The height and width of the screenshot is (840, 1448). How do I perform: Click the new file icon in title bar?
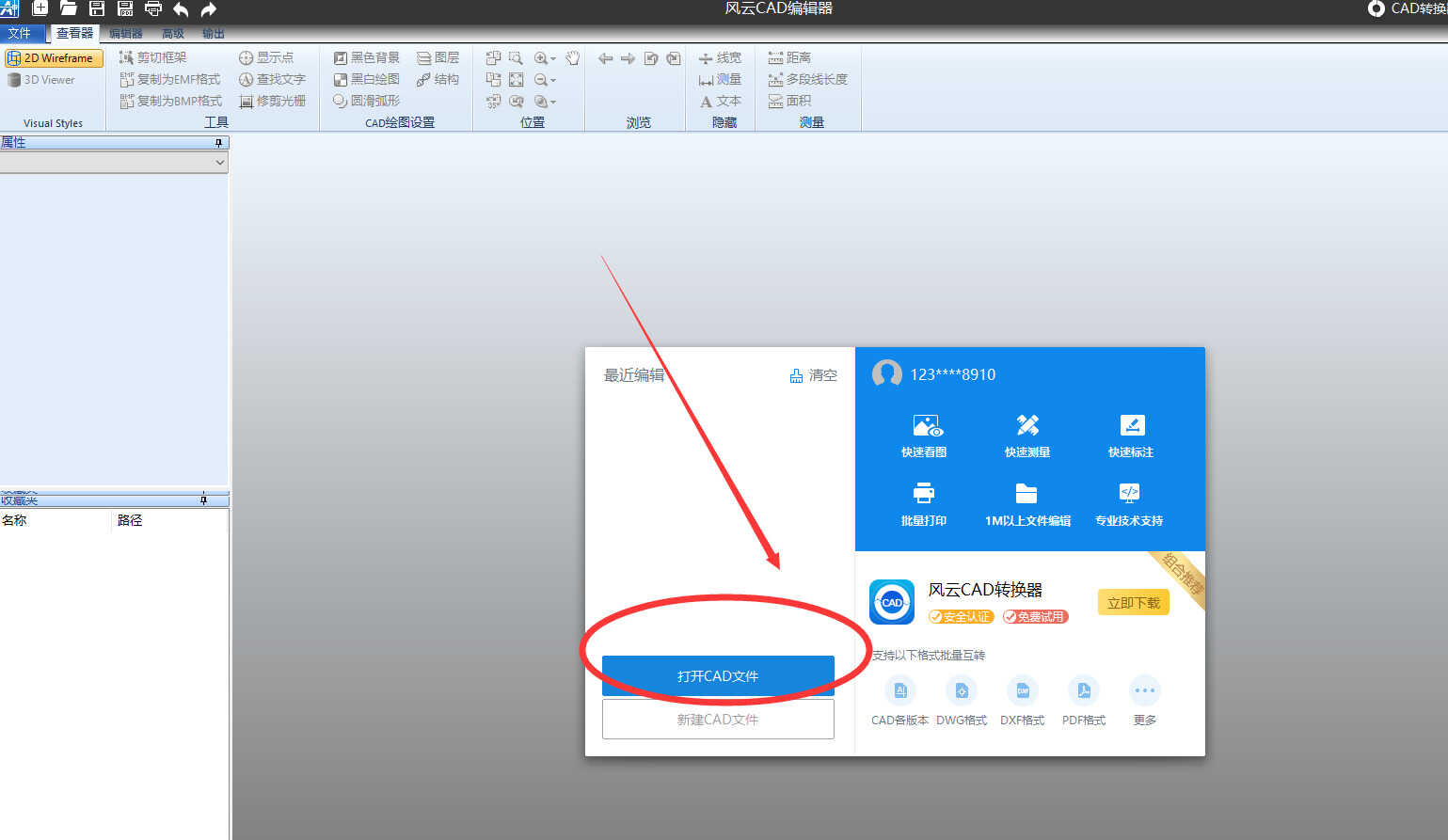click(x=40, y=8)
